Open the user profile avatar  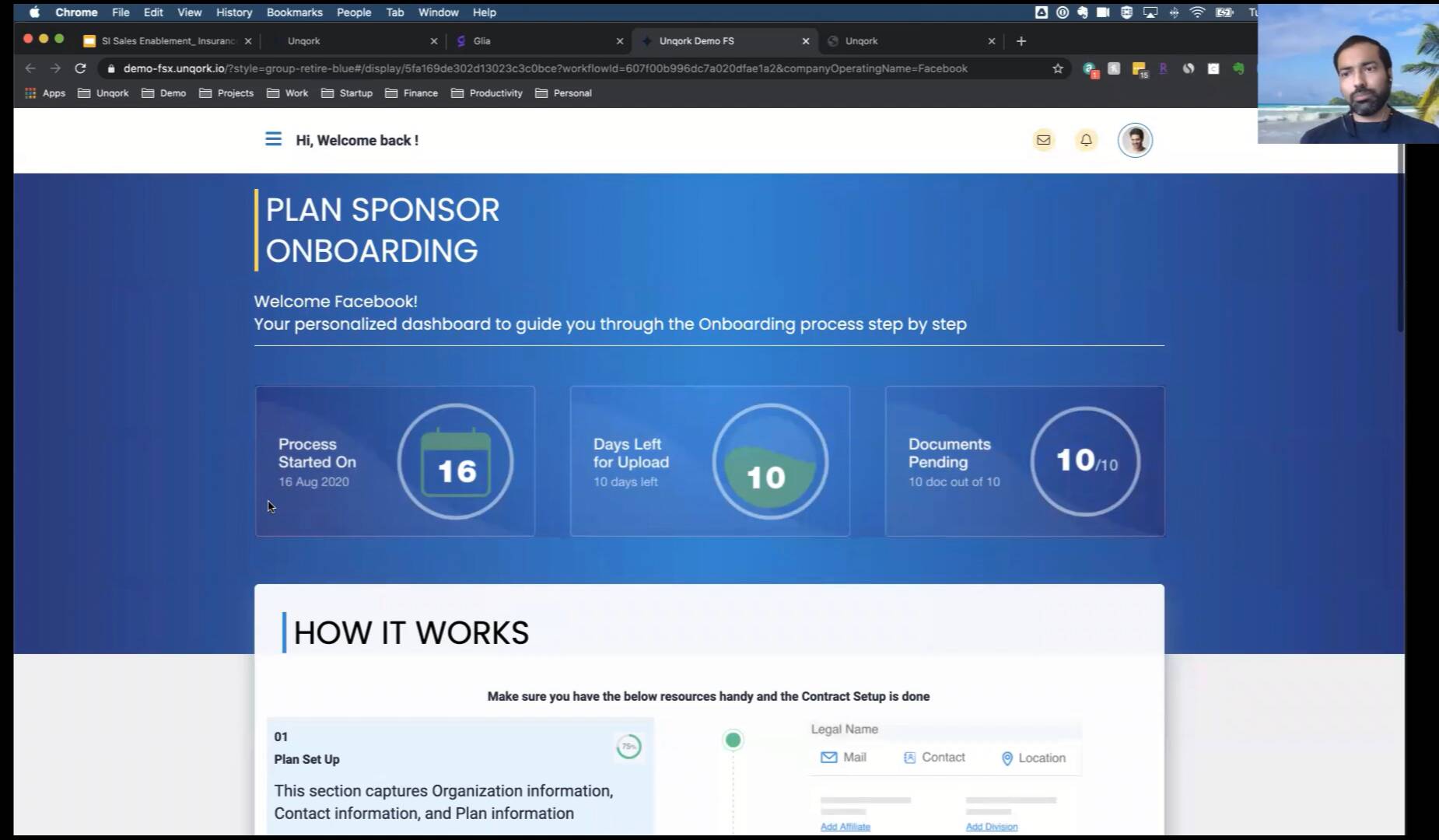tap(1135, 140)
